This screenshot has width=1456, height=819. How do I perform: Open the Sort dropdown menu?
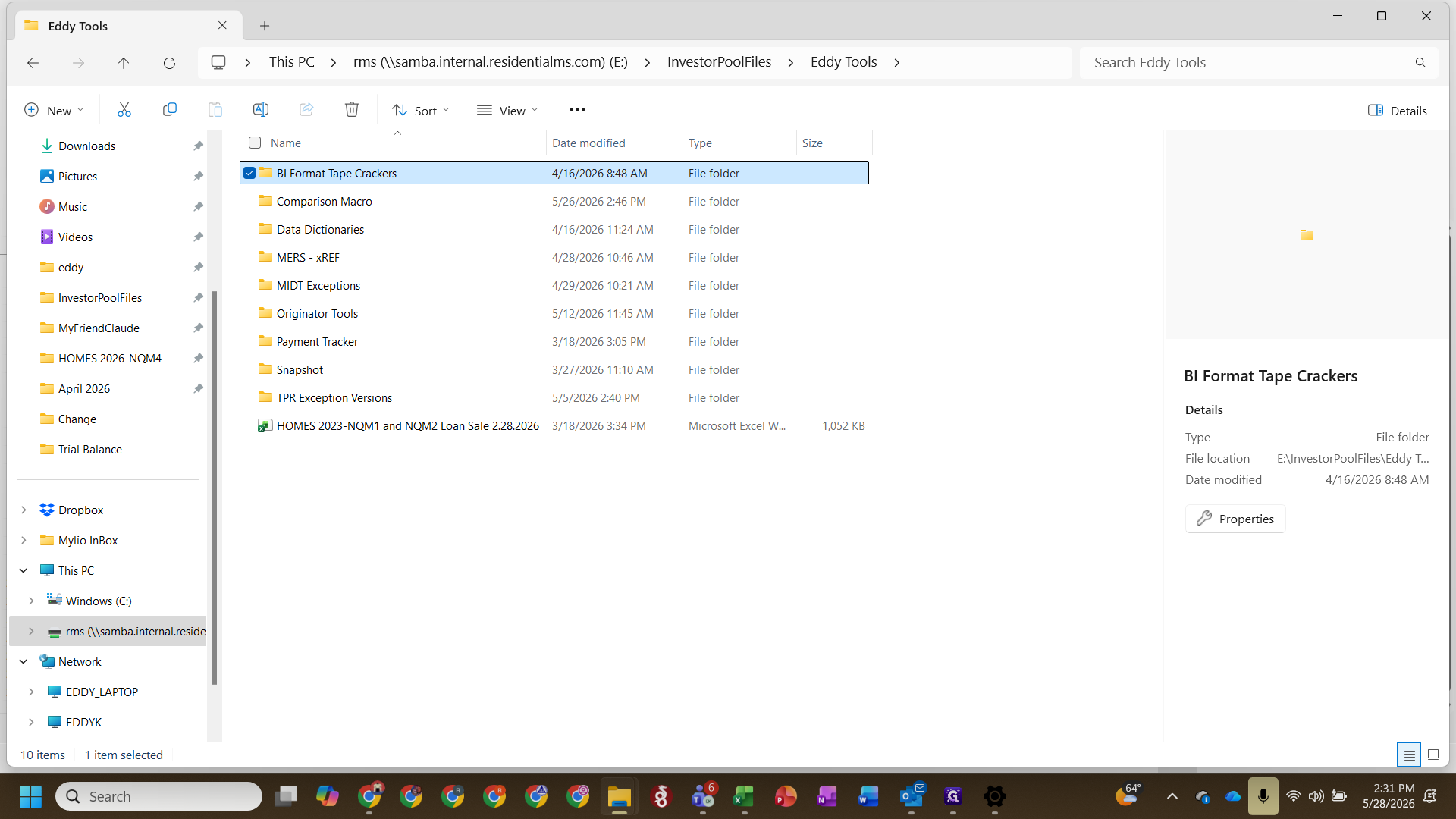421,111
